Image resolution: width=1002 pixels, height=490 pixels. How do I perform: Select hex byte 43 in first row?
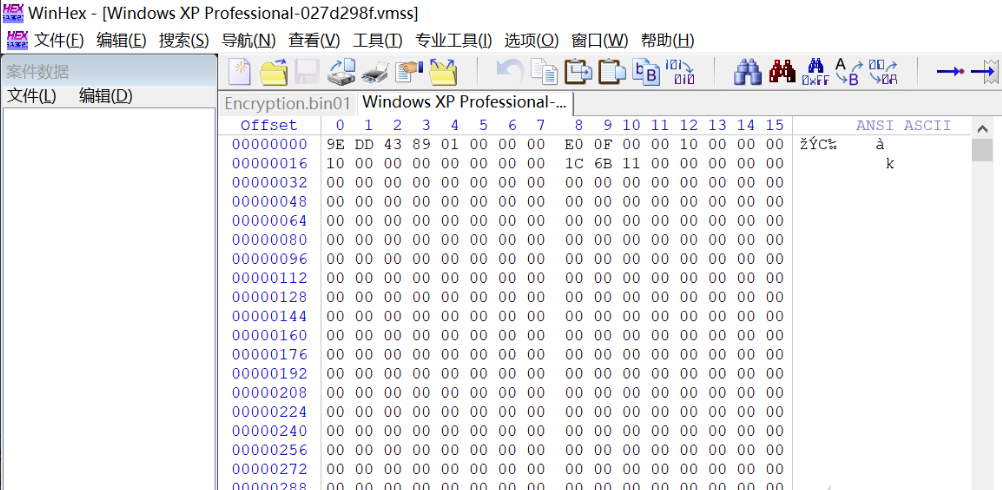tap(393, 144)
